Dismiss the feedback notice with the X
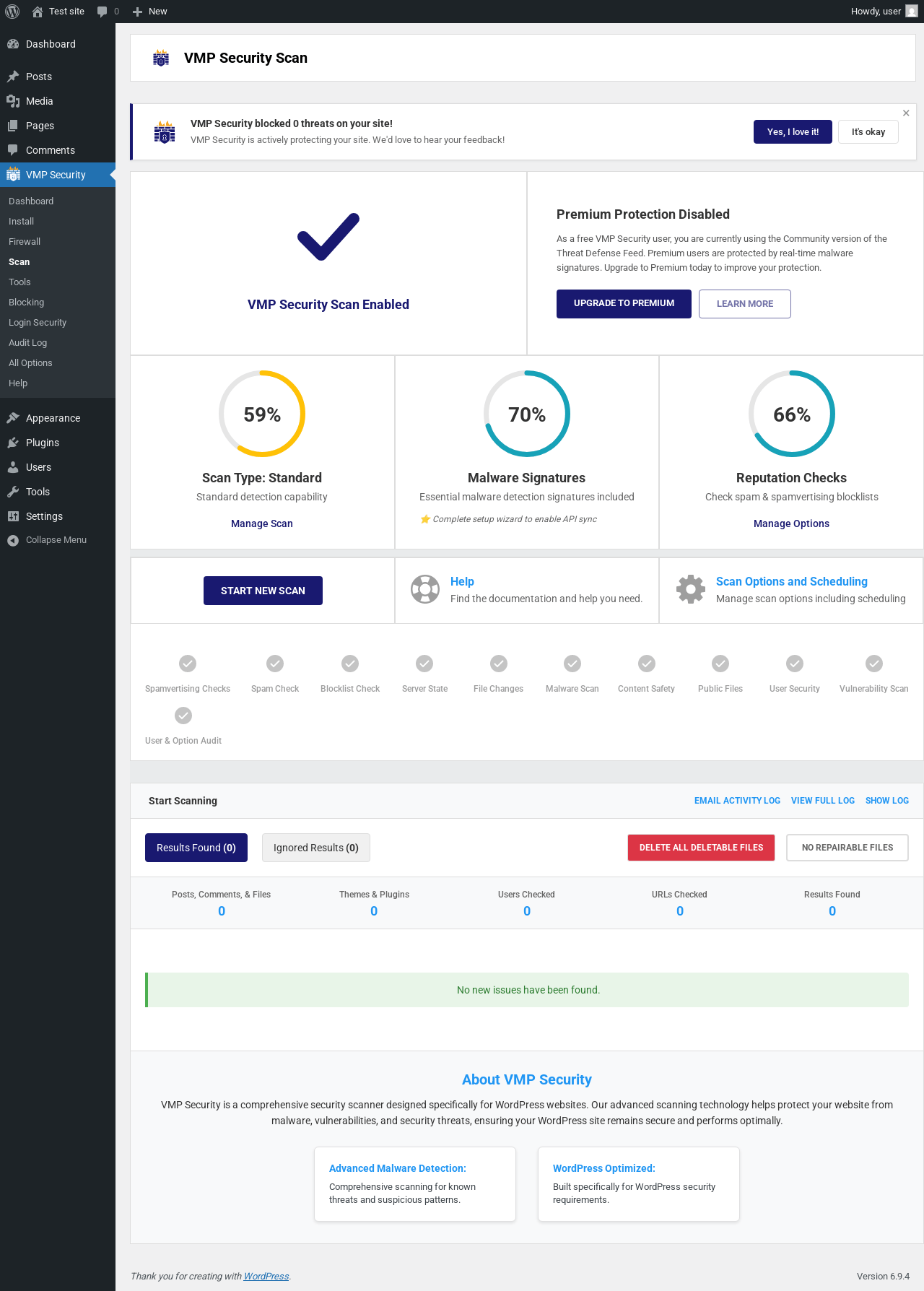Screen dimensions: 924x1291 tap(906, 113)
